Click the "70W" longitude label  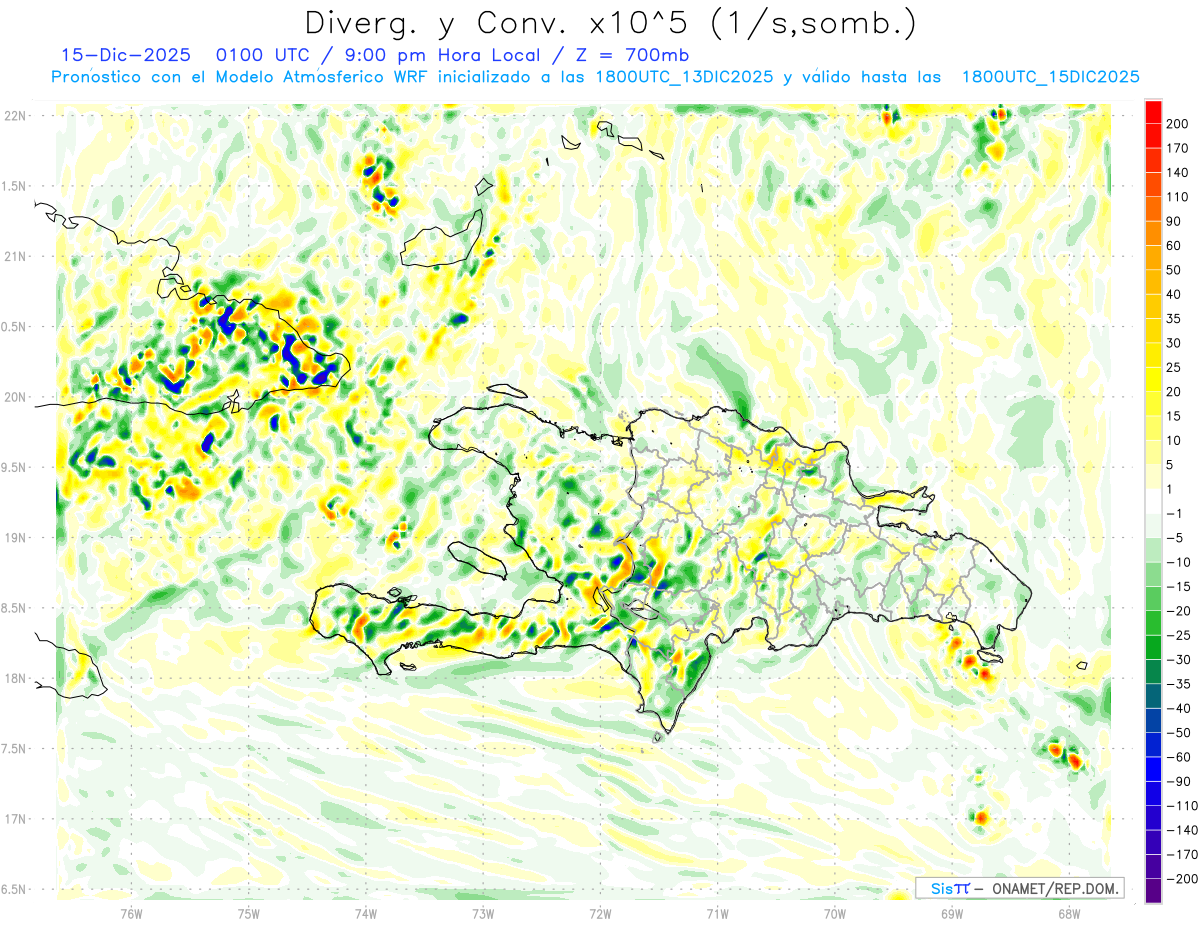tap(834, 913)
